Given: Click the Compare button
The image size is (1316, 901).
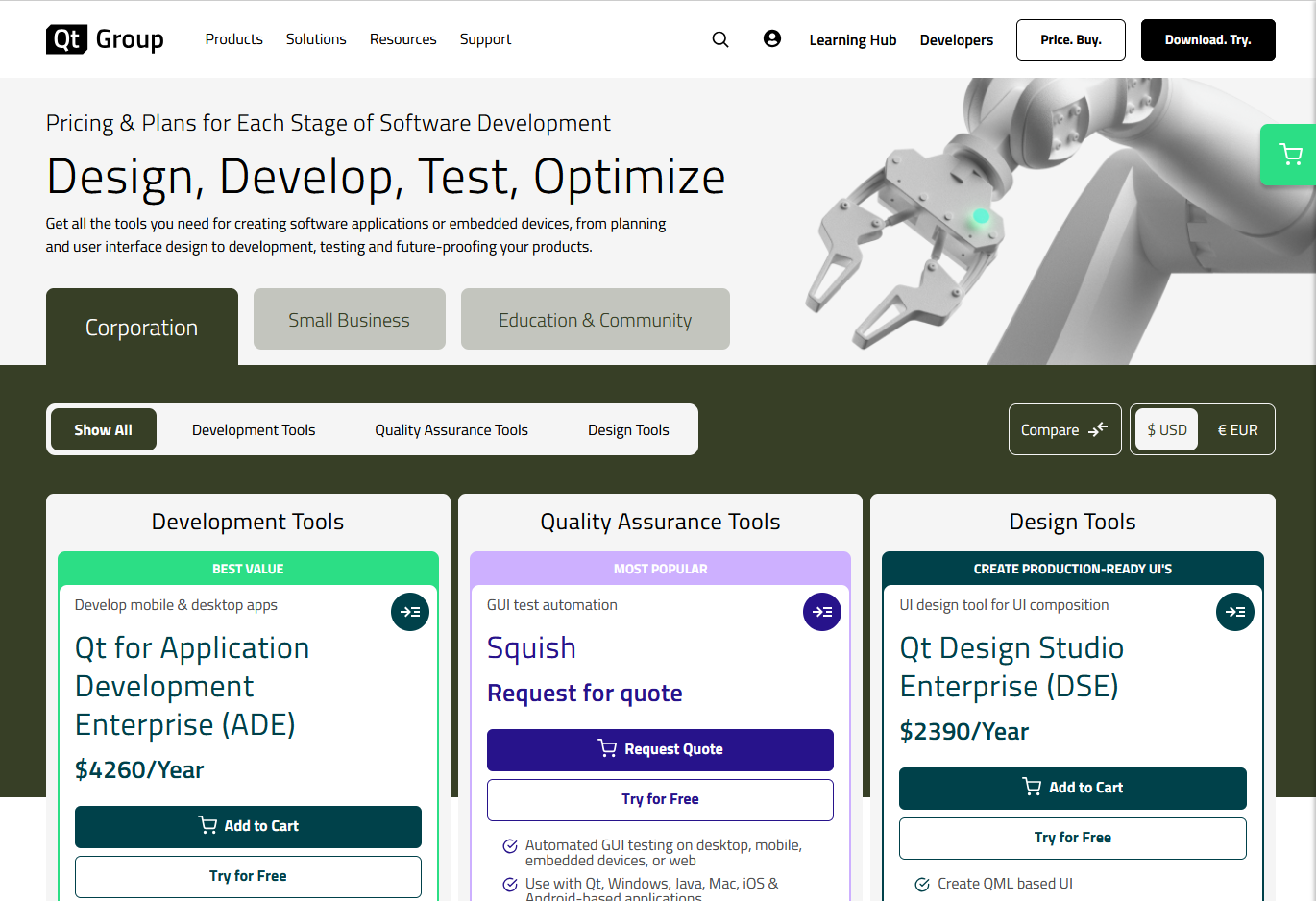Looking at the screenshot, I should click(1065, 429).
